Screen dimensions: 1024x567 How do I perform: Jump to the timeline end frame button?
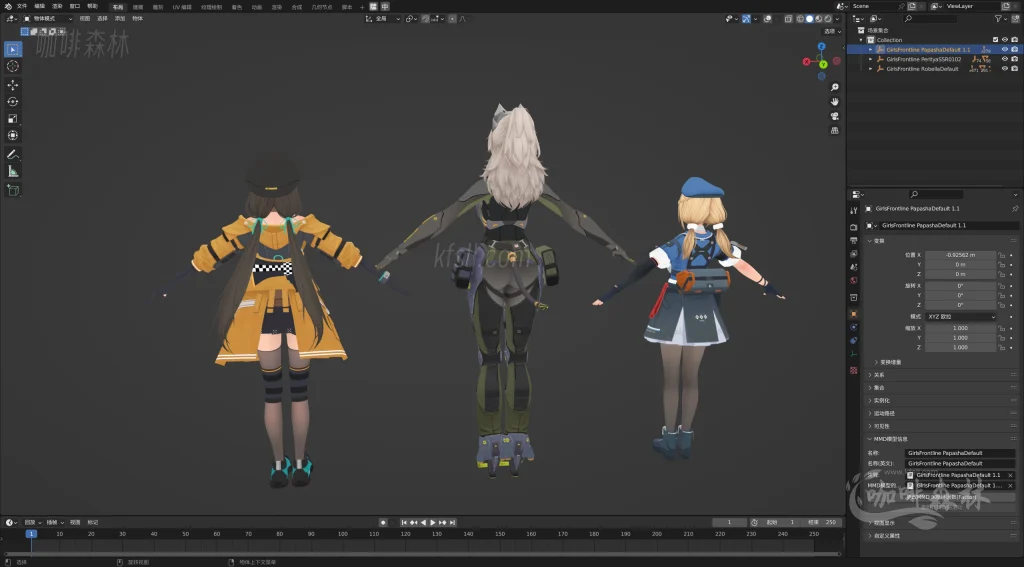[452, 523]
